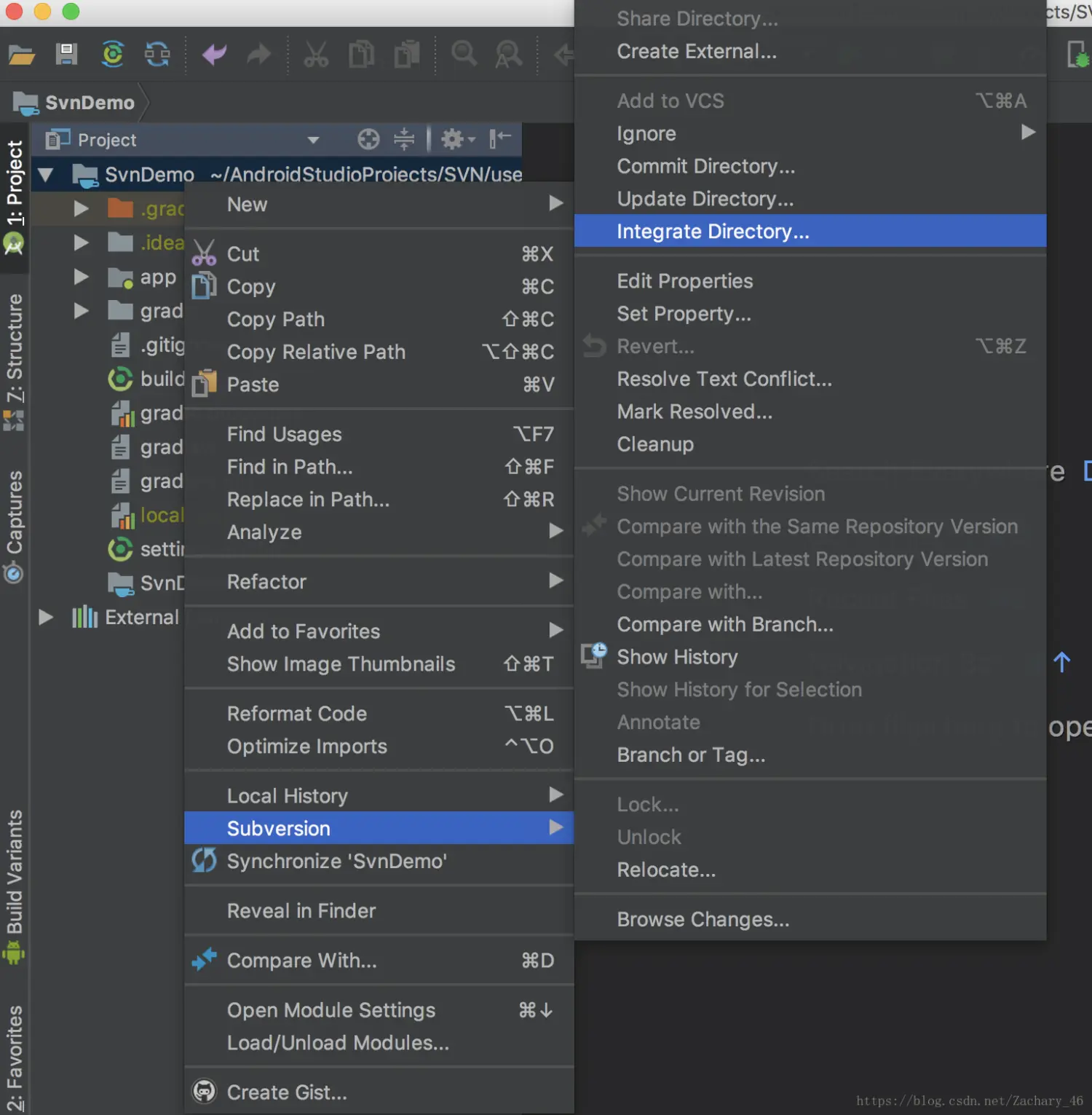This screenshot has height=1115, width=1092.
Task: Click the blue synchronize arrows toolbar icon
Action: click(157, 55)
